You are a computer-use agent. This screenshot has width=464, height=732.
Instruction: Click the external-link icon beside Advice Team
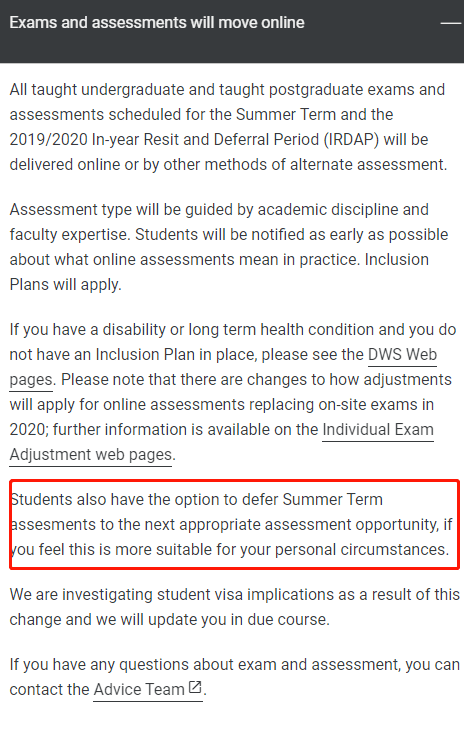pyautogui.click(x=195, y=688)
